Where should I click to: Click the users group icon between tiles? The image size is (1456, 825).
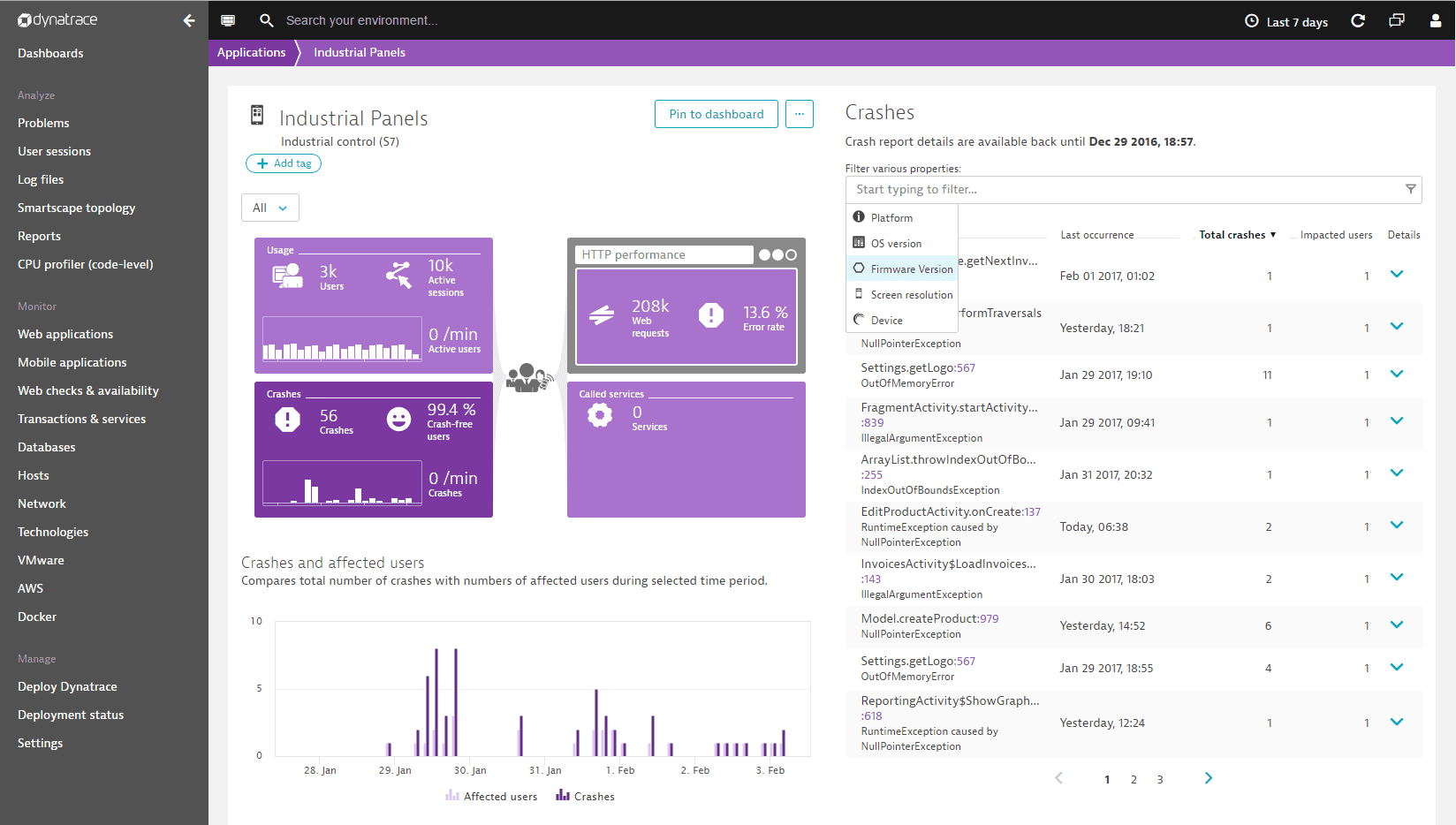[x=529, y=378]
